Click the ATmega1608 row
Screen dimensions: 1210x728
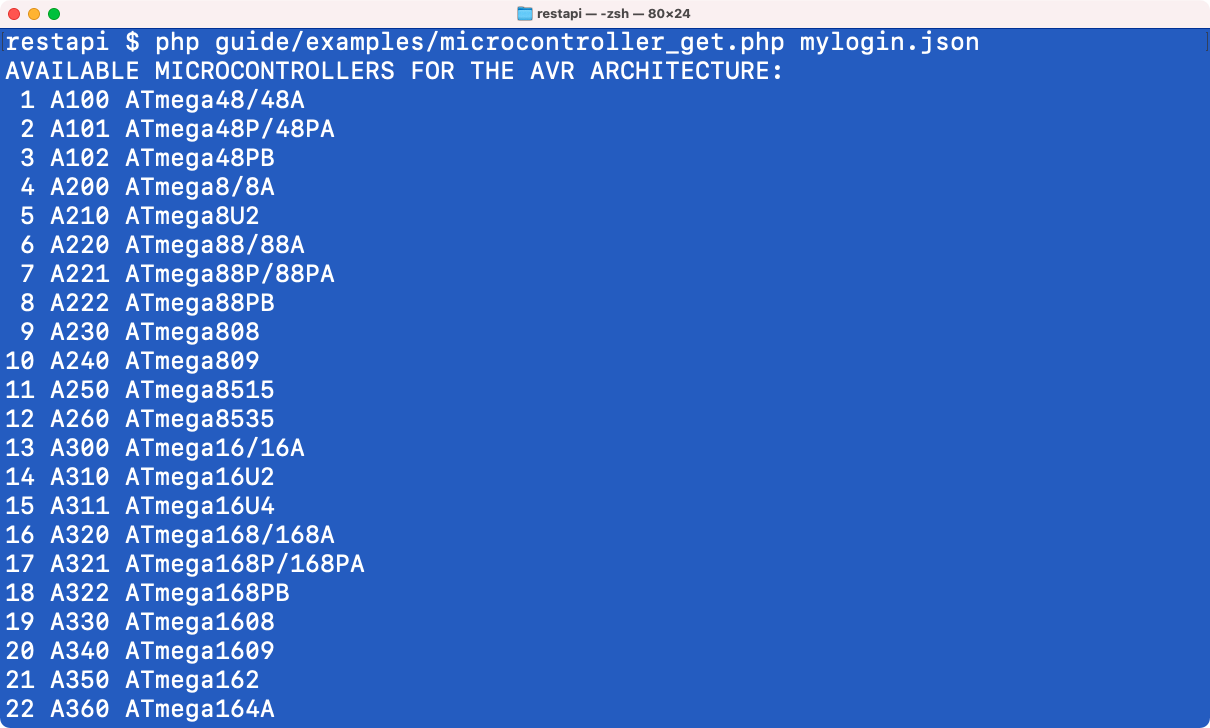click(199, 623)
